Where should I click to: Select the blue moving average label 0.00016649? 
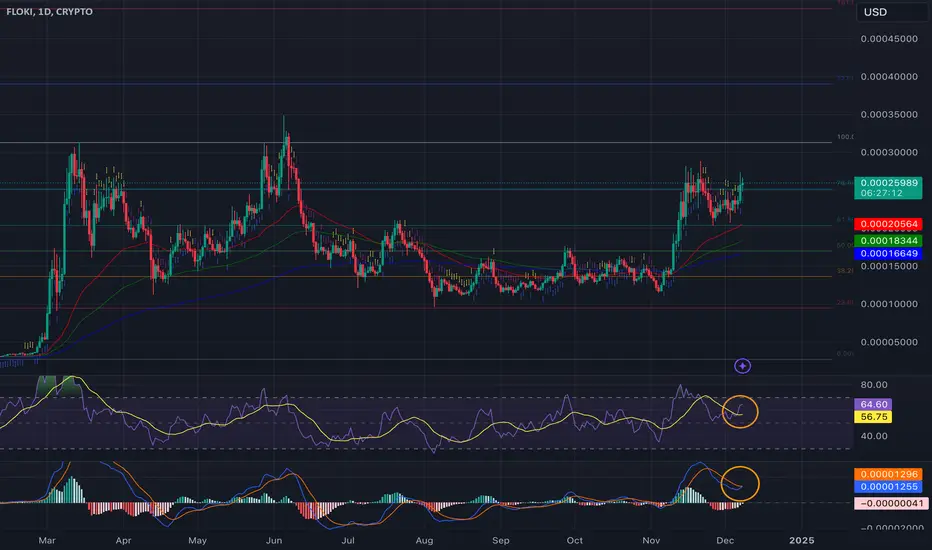coord(889,254)
